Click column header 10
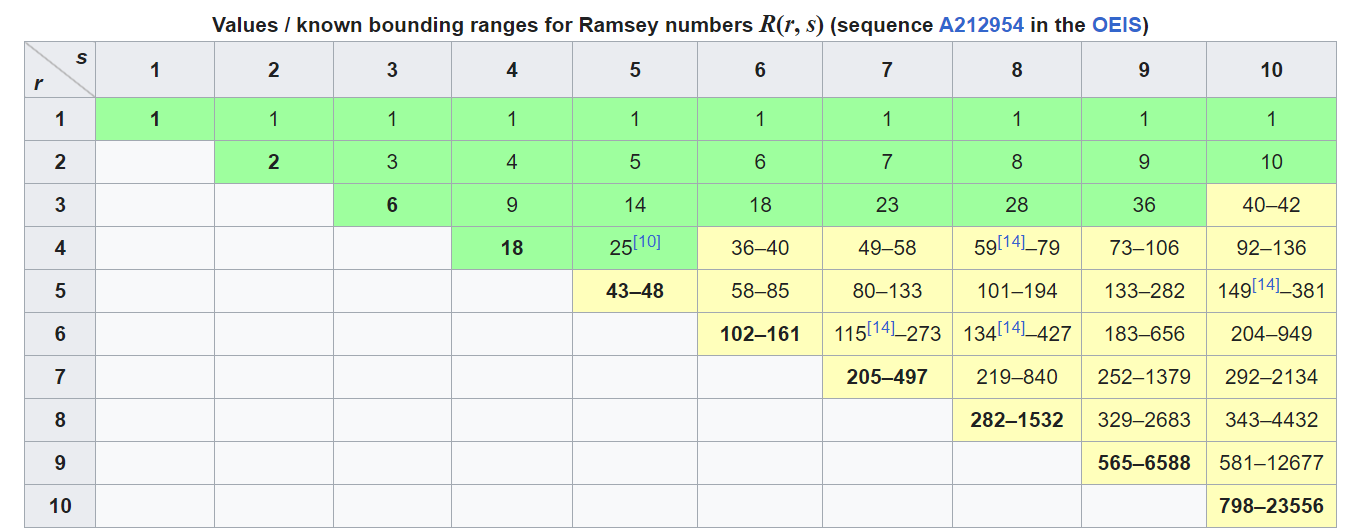Screen dimensions: 1347x532 tap(1271, 70)
